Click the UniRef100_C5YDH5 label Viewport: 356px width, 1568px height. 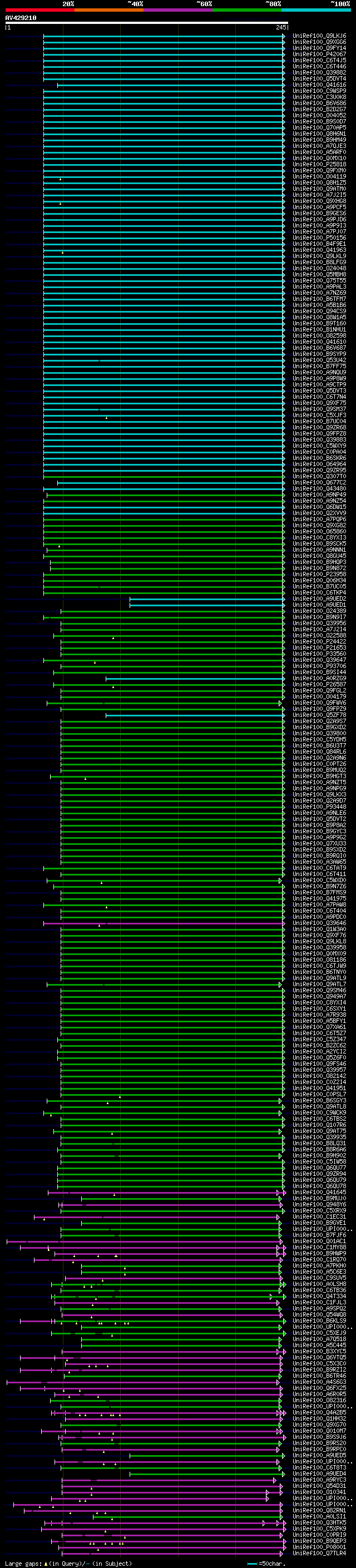point(319,740)
